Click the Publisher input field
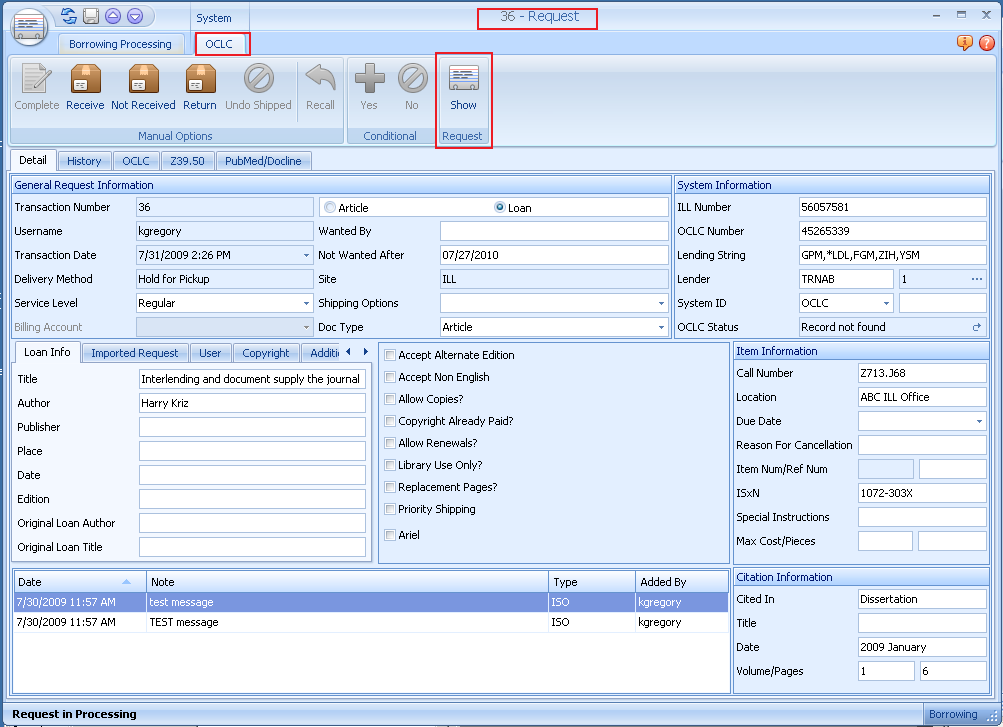 click(x=252, y=427)
